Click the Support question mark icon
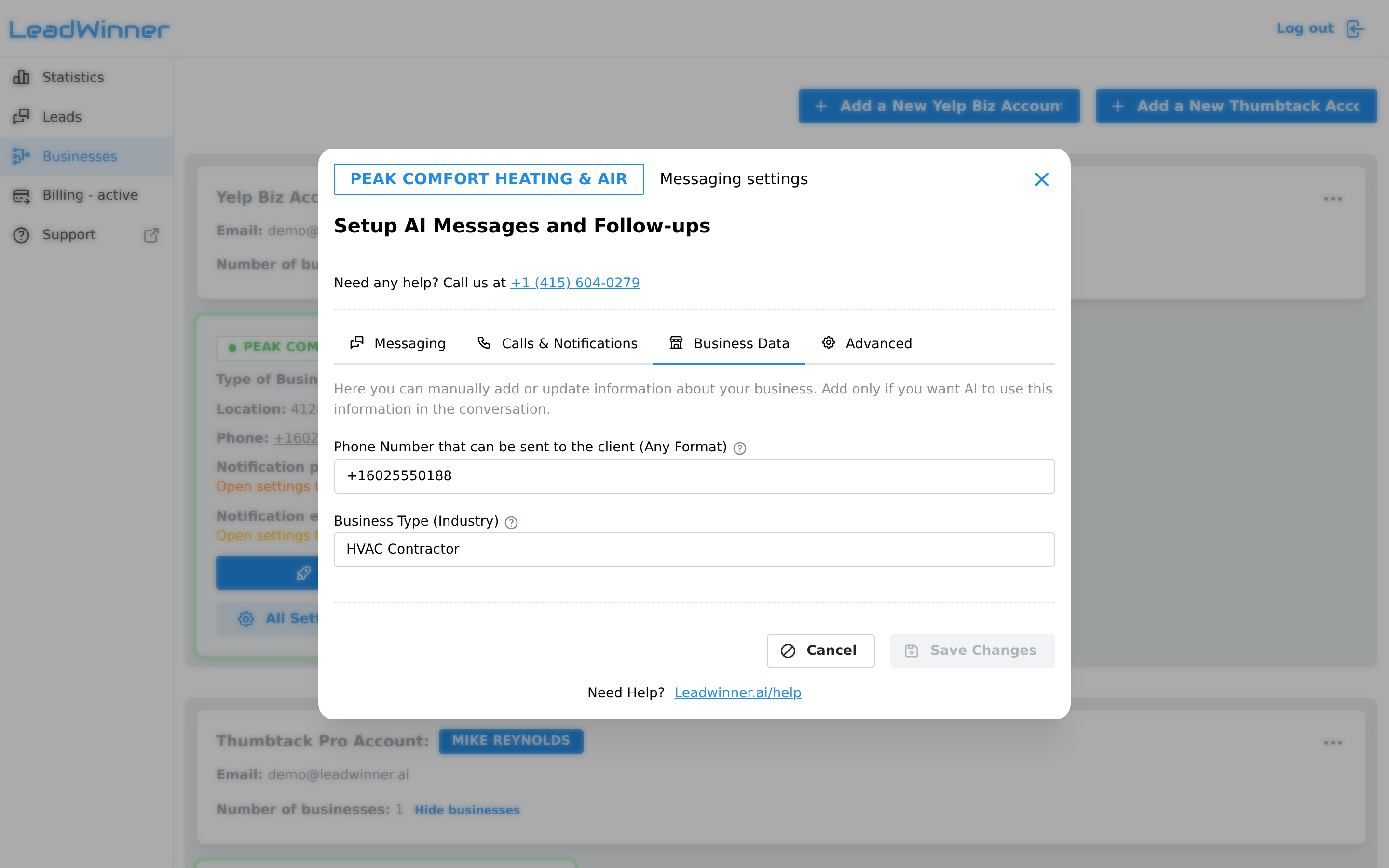 21,235
